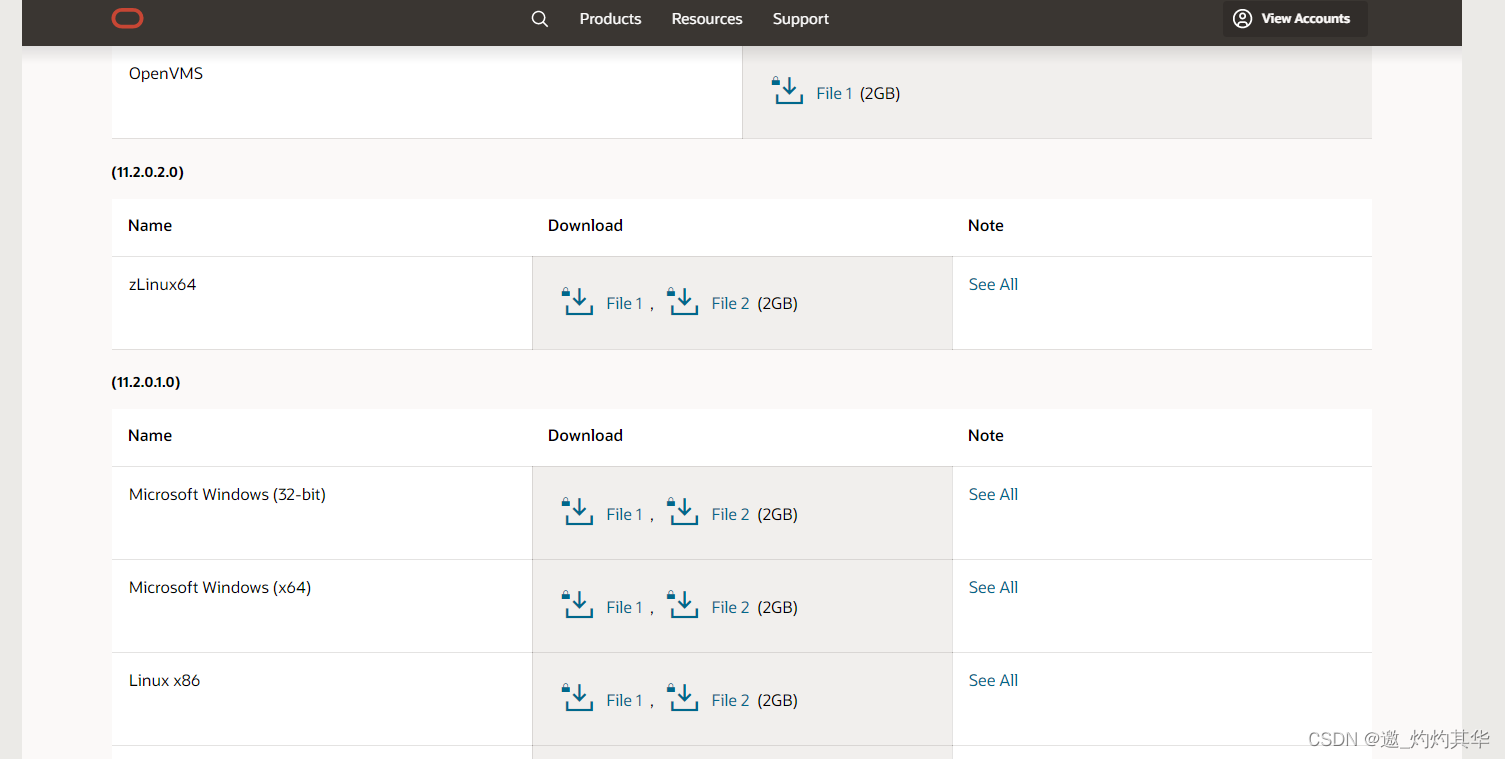Select the zLinux64 row name
This screenshot has height=759, width=1505.
point(162,285)
